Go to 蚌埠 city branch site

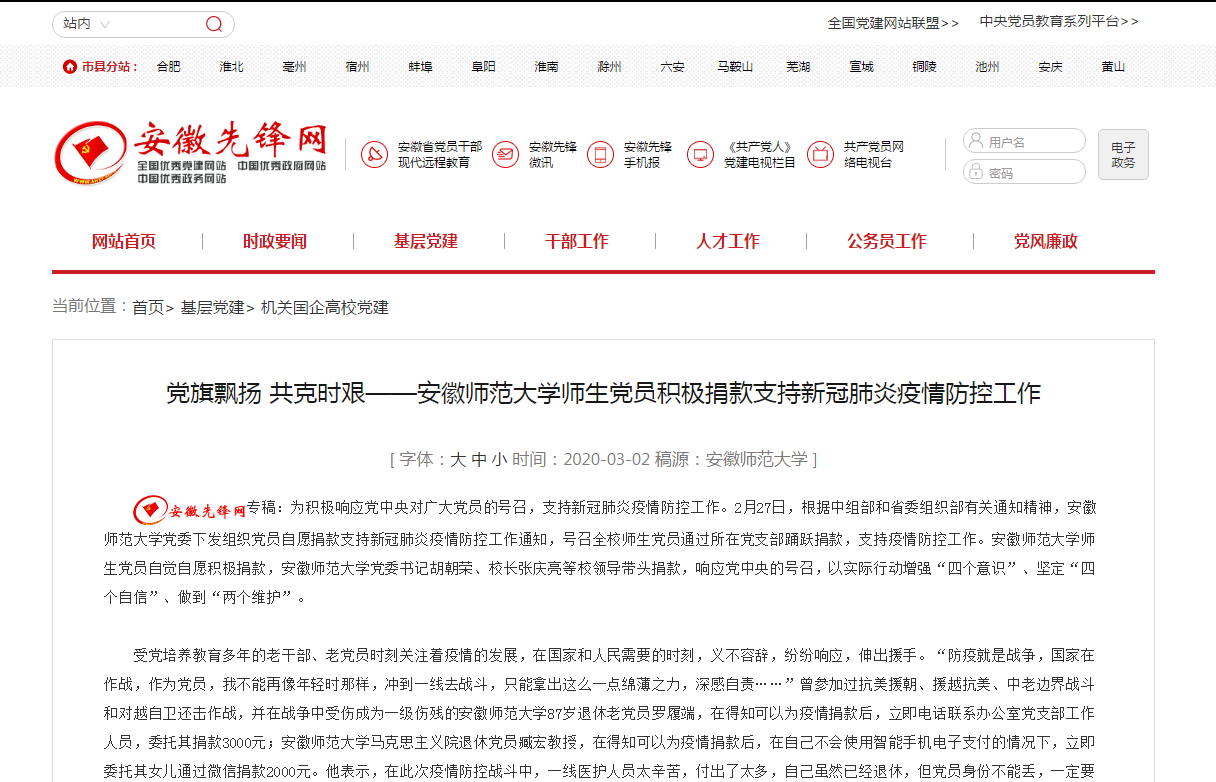pyautogui.click(x=420, y=67)
